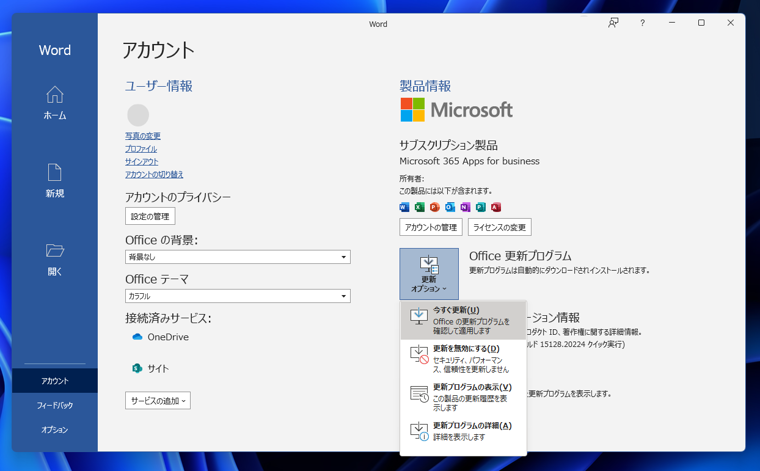Click the Microsoft logo
This screenshot has height=471, width=760.
click(456, 110)
